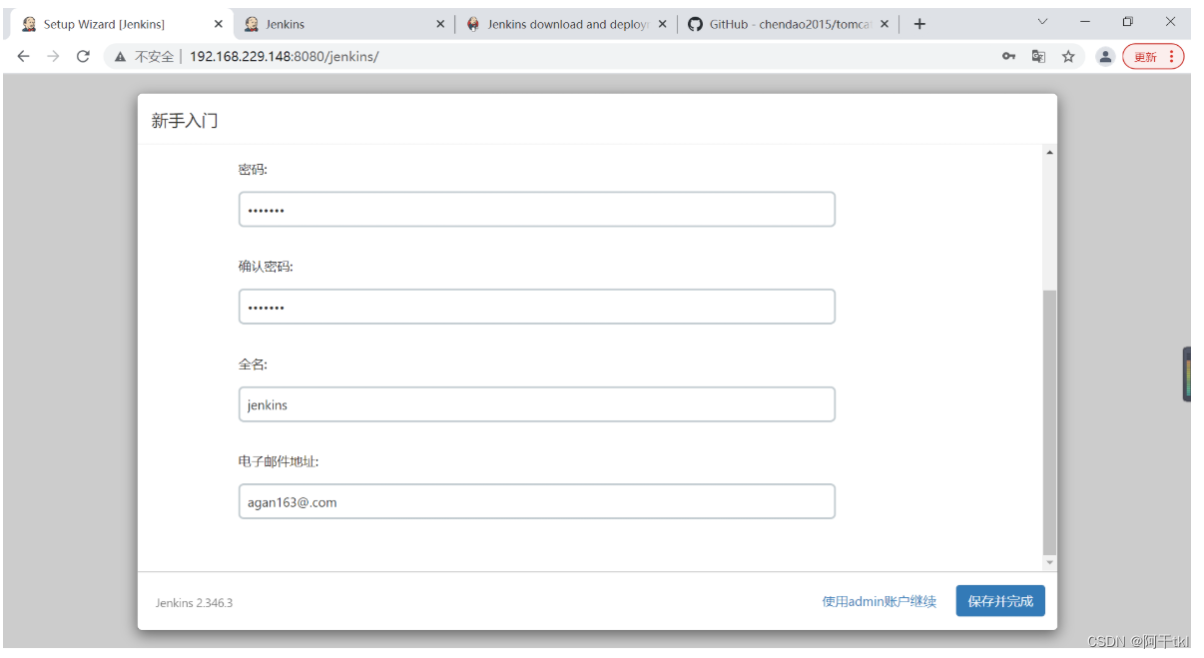Bookmark this page with star icon
Screen dimensions: 1204x658
[1068, 57]
